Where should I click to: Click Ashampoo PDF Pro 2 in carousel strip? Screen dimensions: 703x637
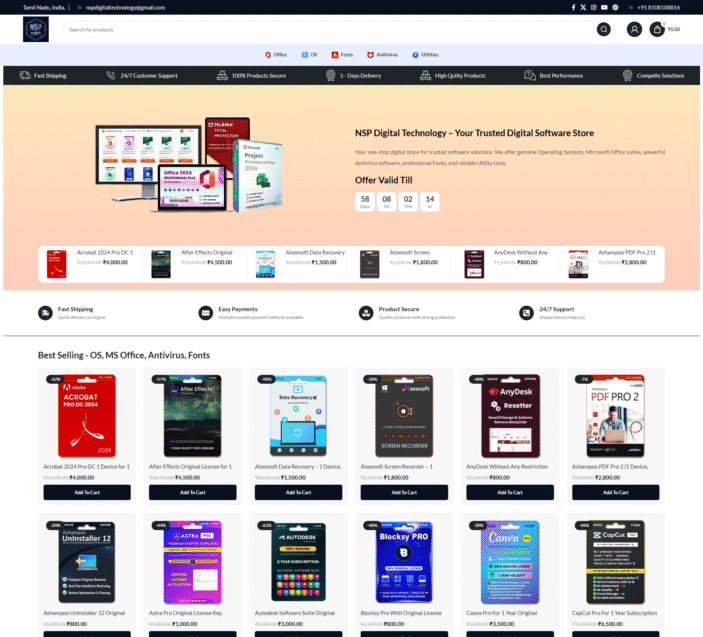point(627,252)
